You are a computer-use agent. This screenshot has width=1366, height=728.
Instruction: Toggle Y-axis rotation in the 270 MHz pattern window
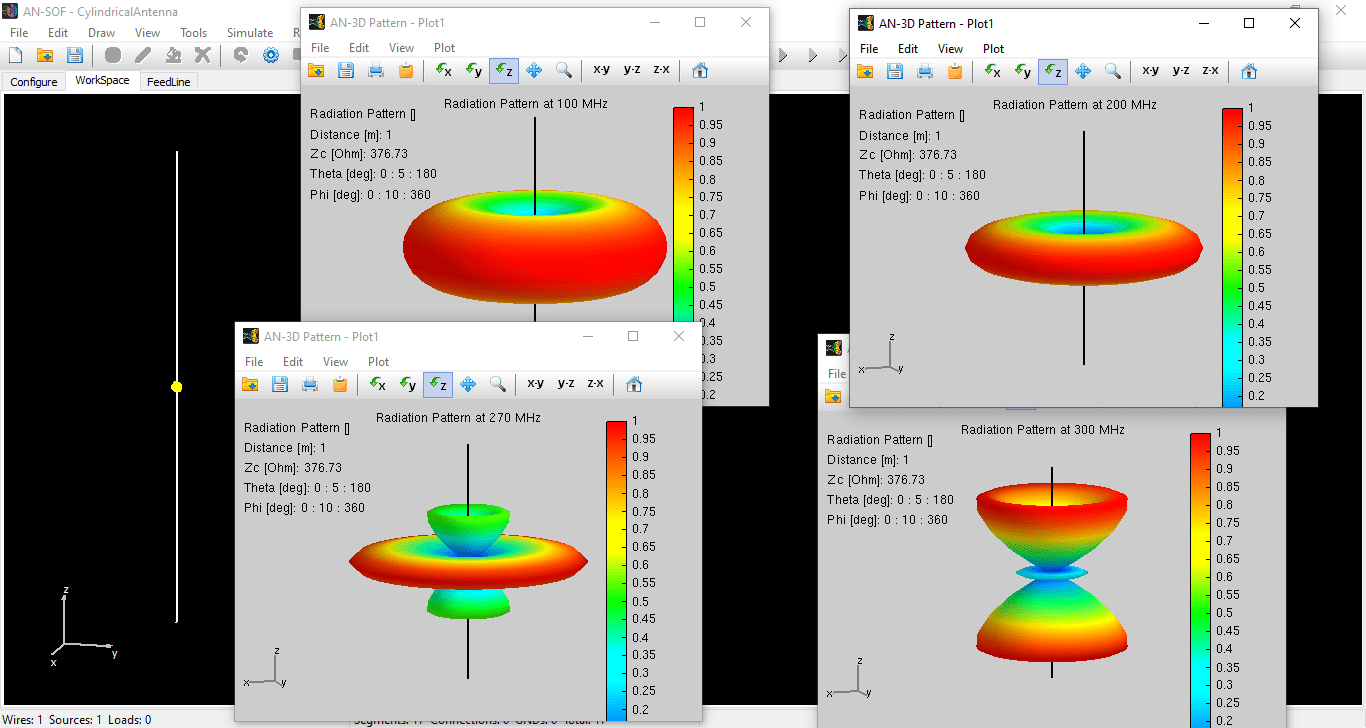(x=408, y=383)
